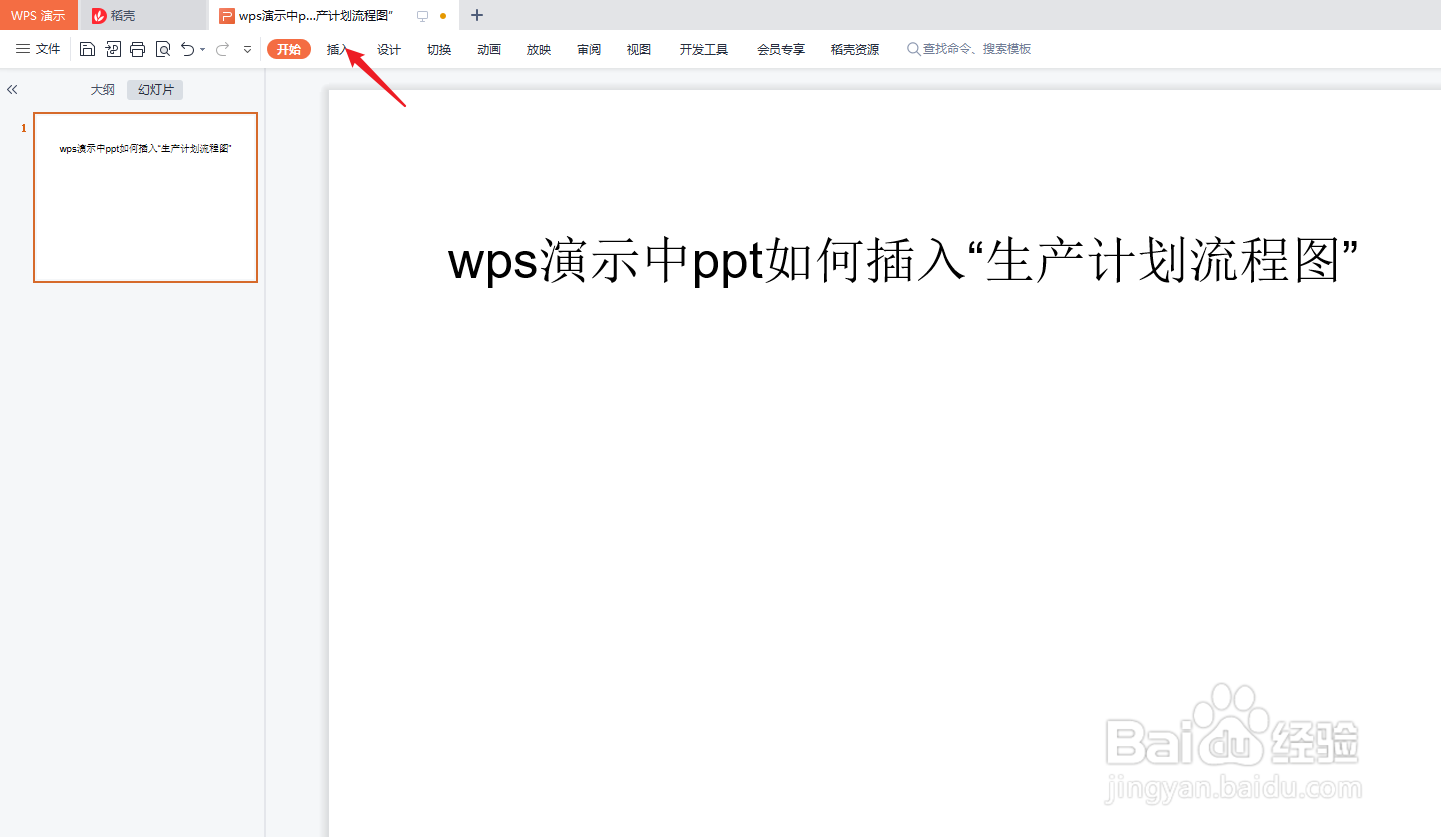This screenshot has width=1441, height=837.
Task: Switch to the 稻壳 tab
Action: pos(143,15)
